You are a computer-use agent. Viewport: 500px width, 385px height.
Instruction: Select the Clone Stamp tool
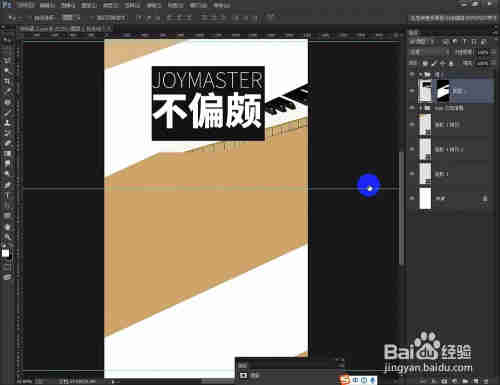[7, 122]
